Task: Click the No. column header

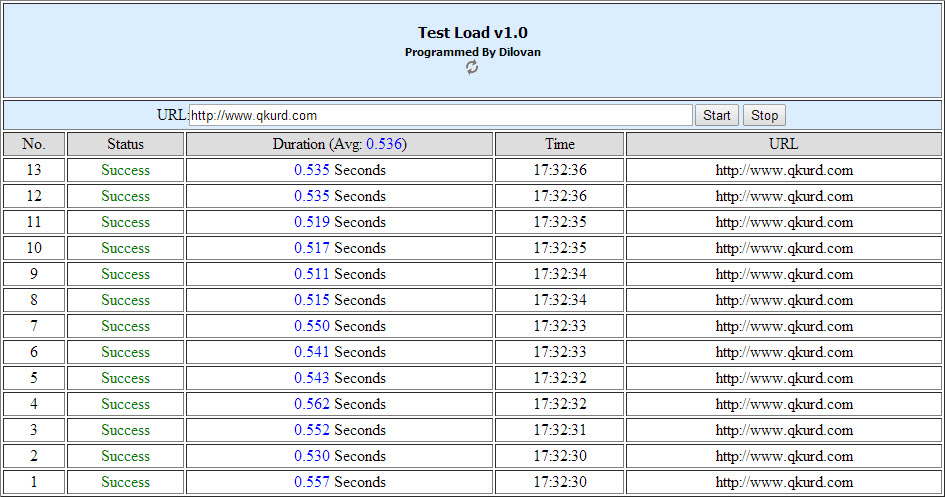Action: (x=34, y=144)
